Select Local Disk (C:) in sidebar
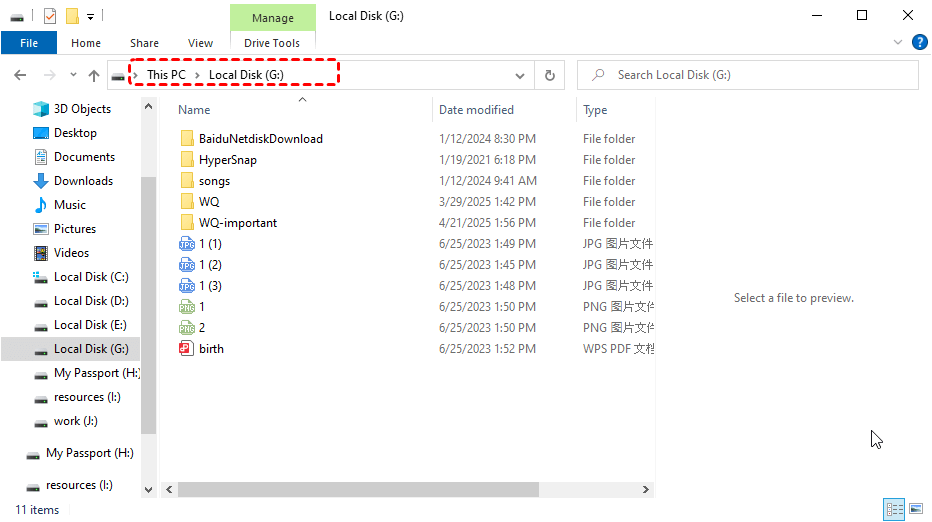 (x=91, y=277)
